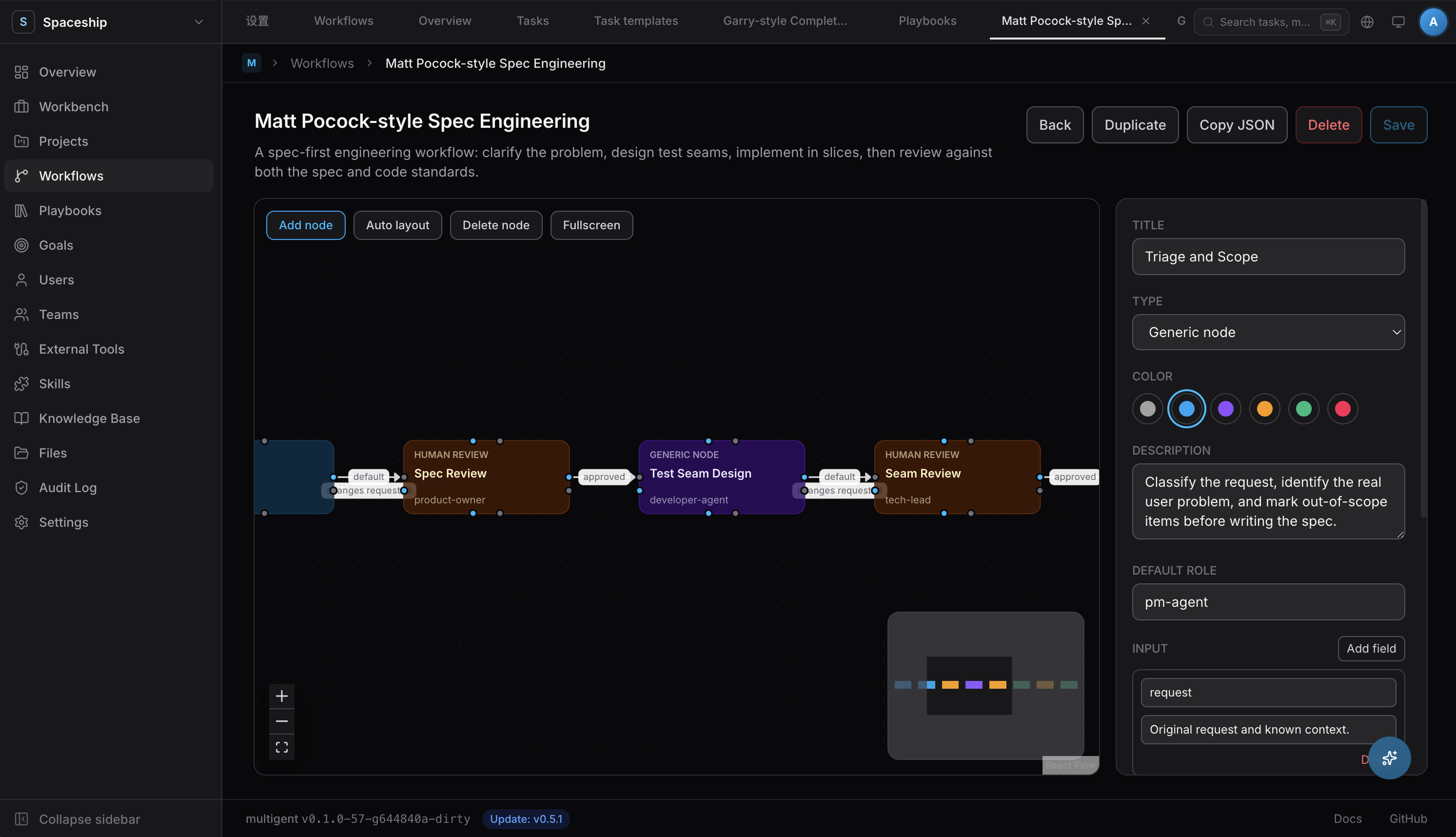Screen dimensions: 1456x837
Task: Open the External Tools icon
Action: 21,349
